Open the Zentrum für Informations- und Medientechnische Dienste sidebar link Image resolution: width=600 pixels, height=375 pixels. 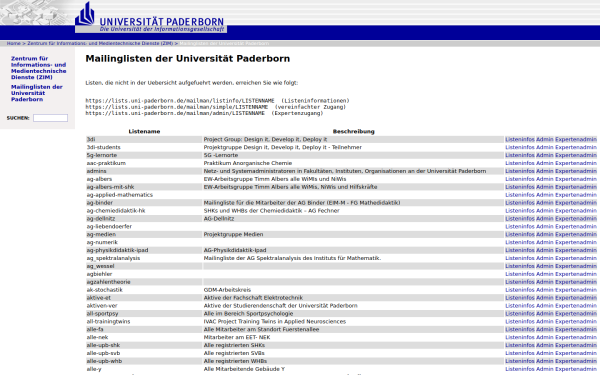(x=38, y=68)
